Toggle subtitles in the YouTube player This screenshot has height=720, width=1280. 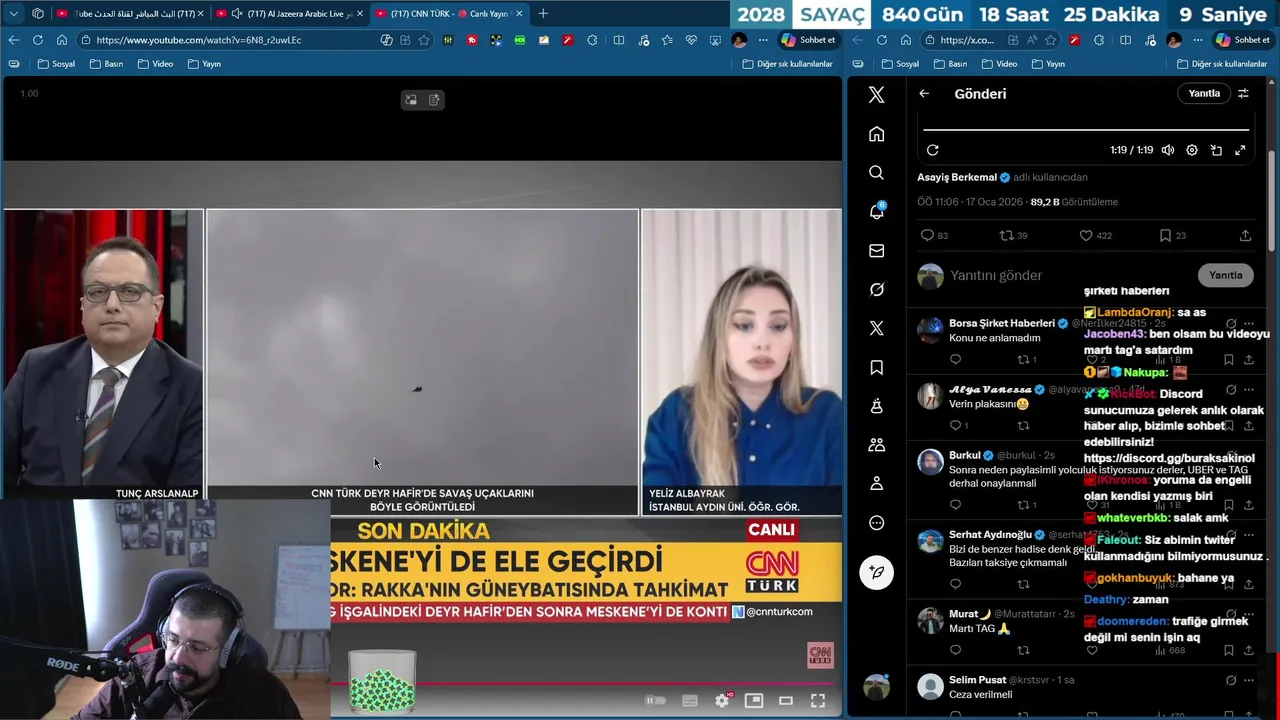point(689,701)
